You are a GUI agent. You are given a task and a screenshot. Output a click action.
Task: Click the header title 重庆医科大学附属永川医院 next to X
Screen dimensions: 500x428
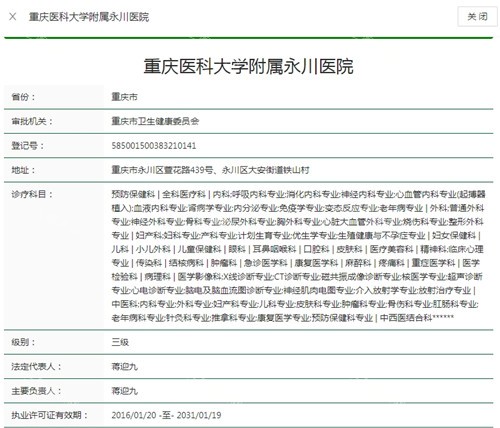(x=89, y=17)
